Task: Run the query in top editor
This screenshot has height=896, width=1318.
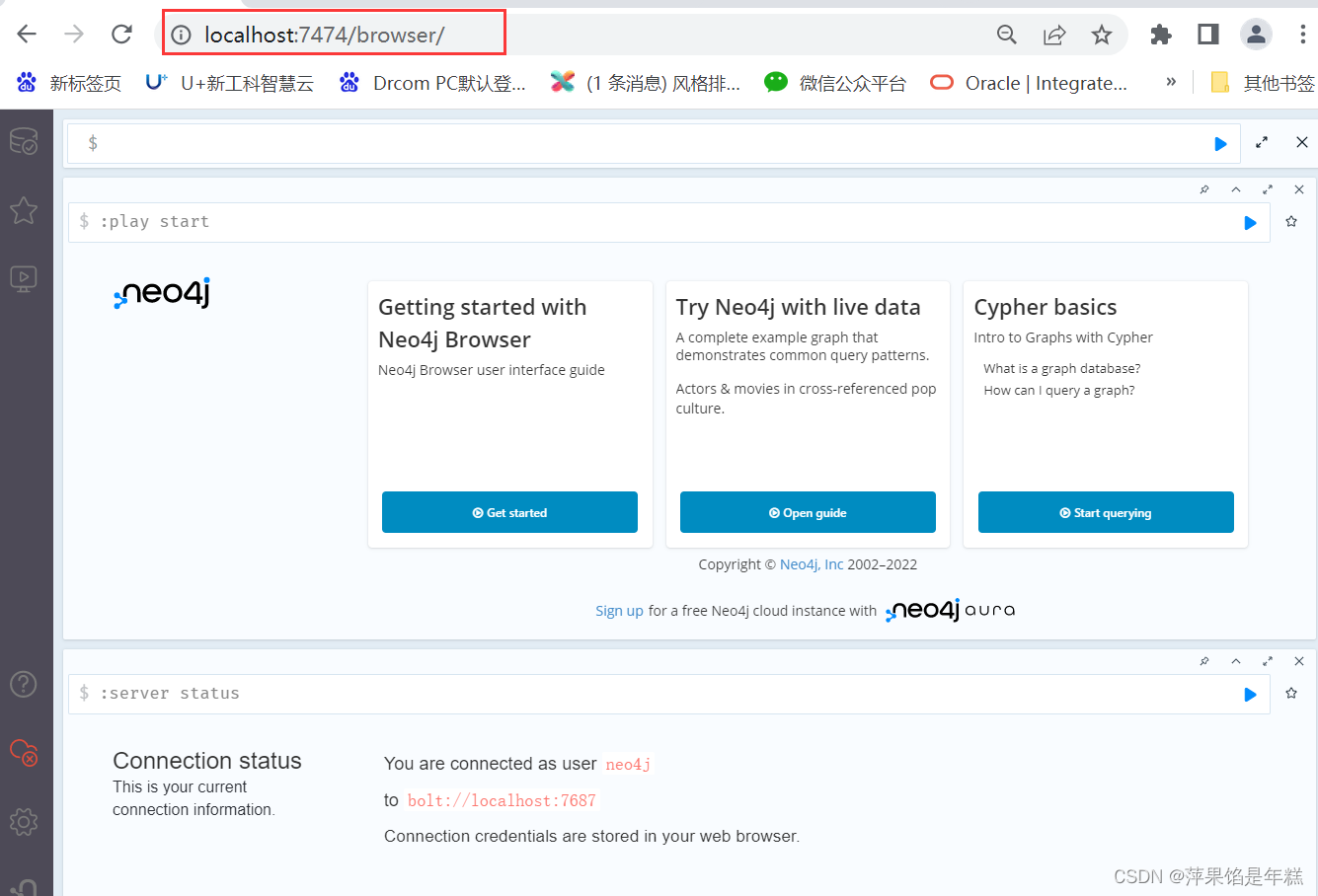Action: (1220, 144)
